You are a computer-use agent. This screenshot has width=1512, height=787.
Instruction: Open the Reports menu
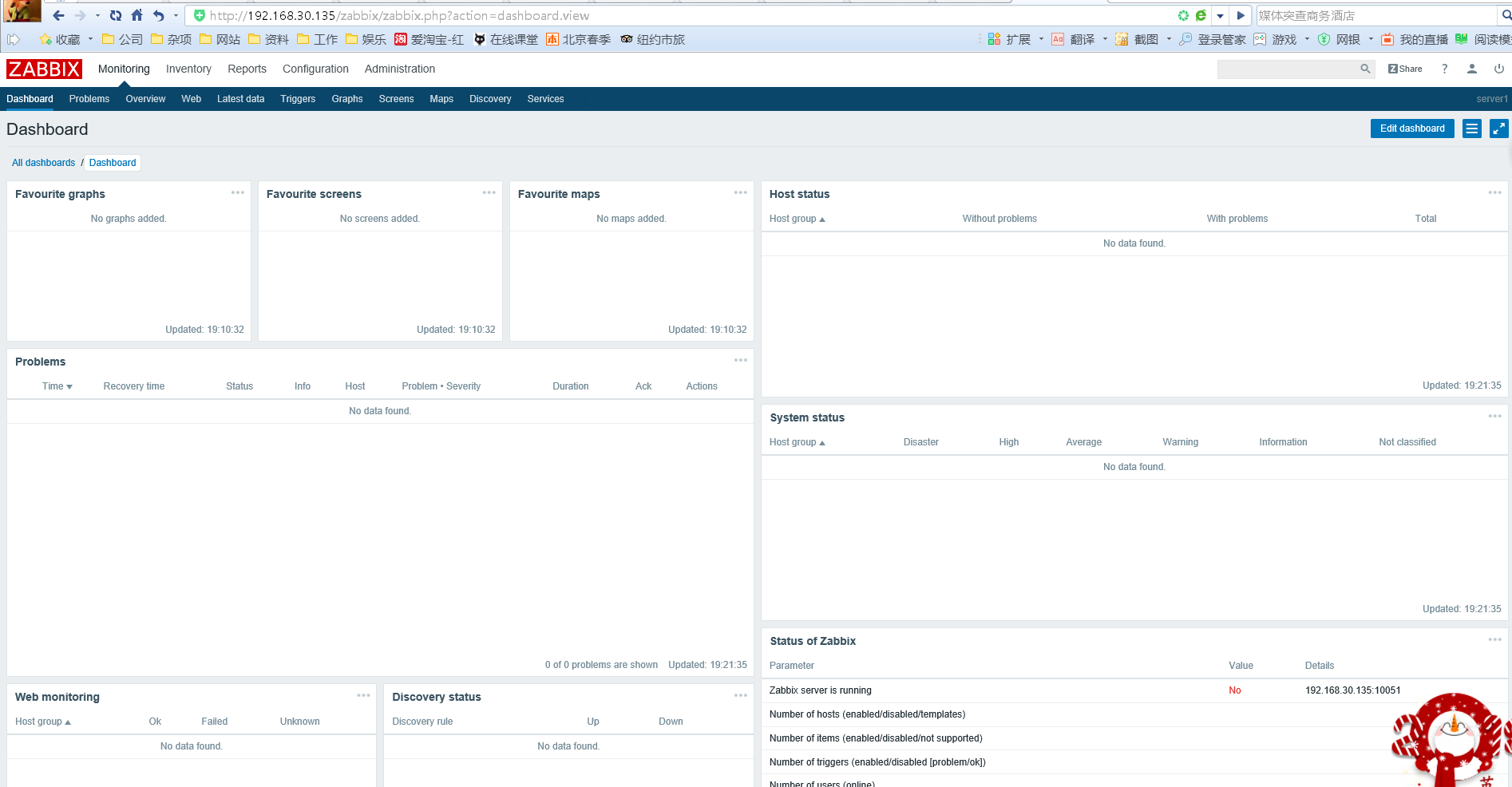click(247, 69)
